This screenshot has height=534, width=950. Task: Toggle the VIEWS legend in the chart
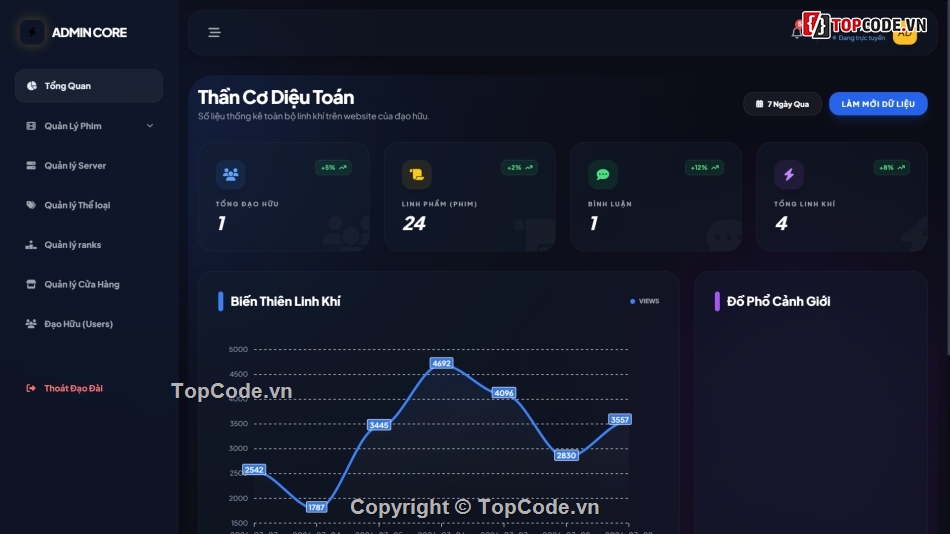(645, 301)
